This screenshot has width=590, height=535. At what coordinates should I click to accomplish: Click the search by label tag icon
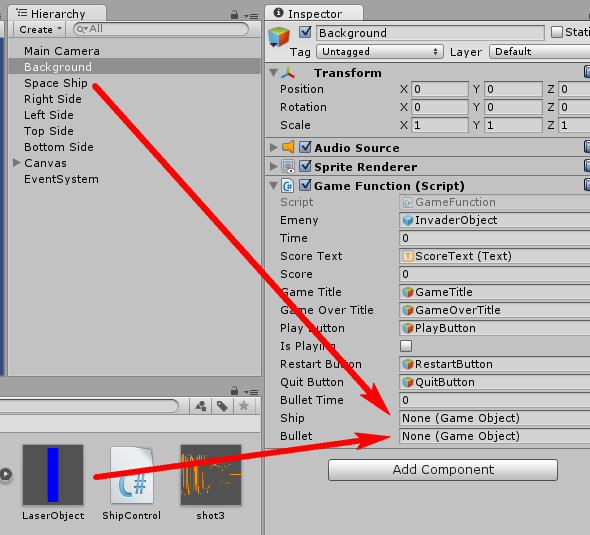coord(222,406)
